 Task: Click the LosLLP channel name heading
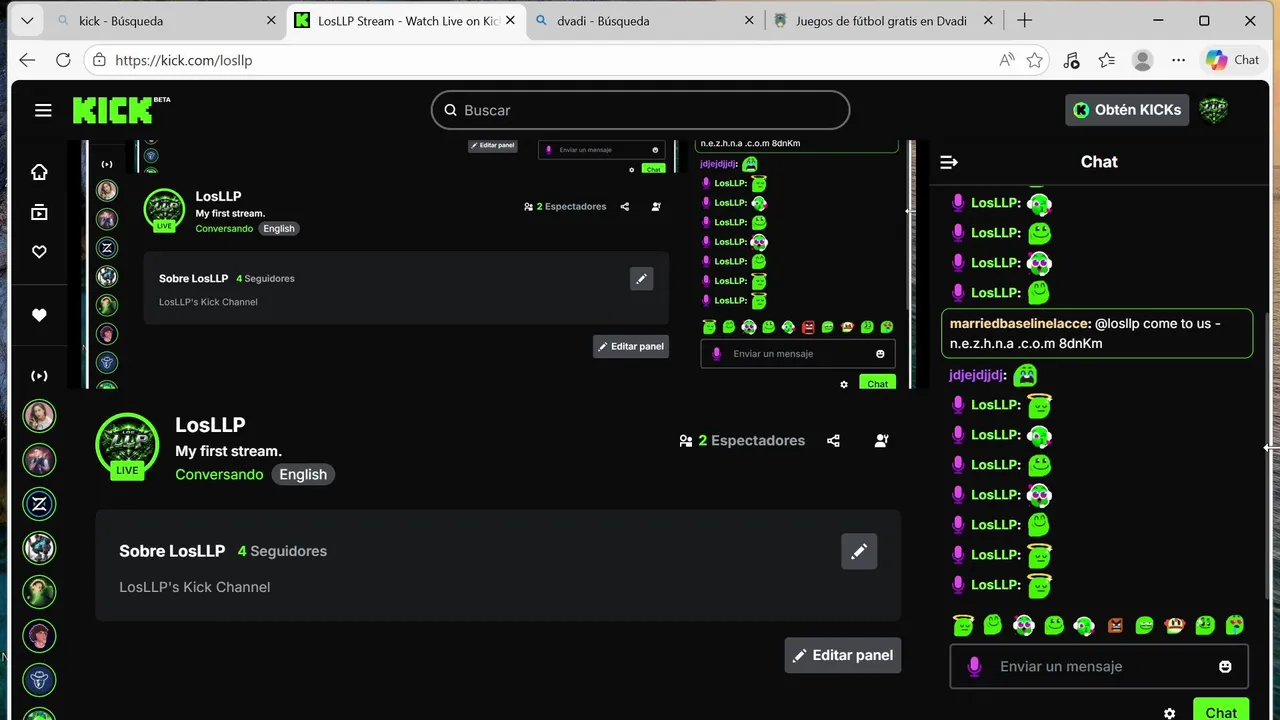coord(210,425)
